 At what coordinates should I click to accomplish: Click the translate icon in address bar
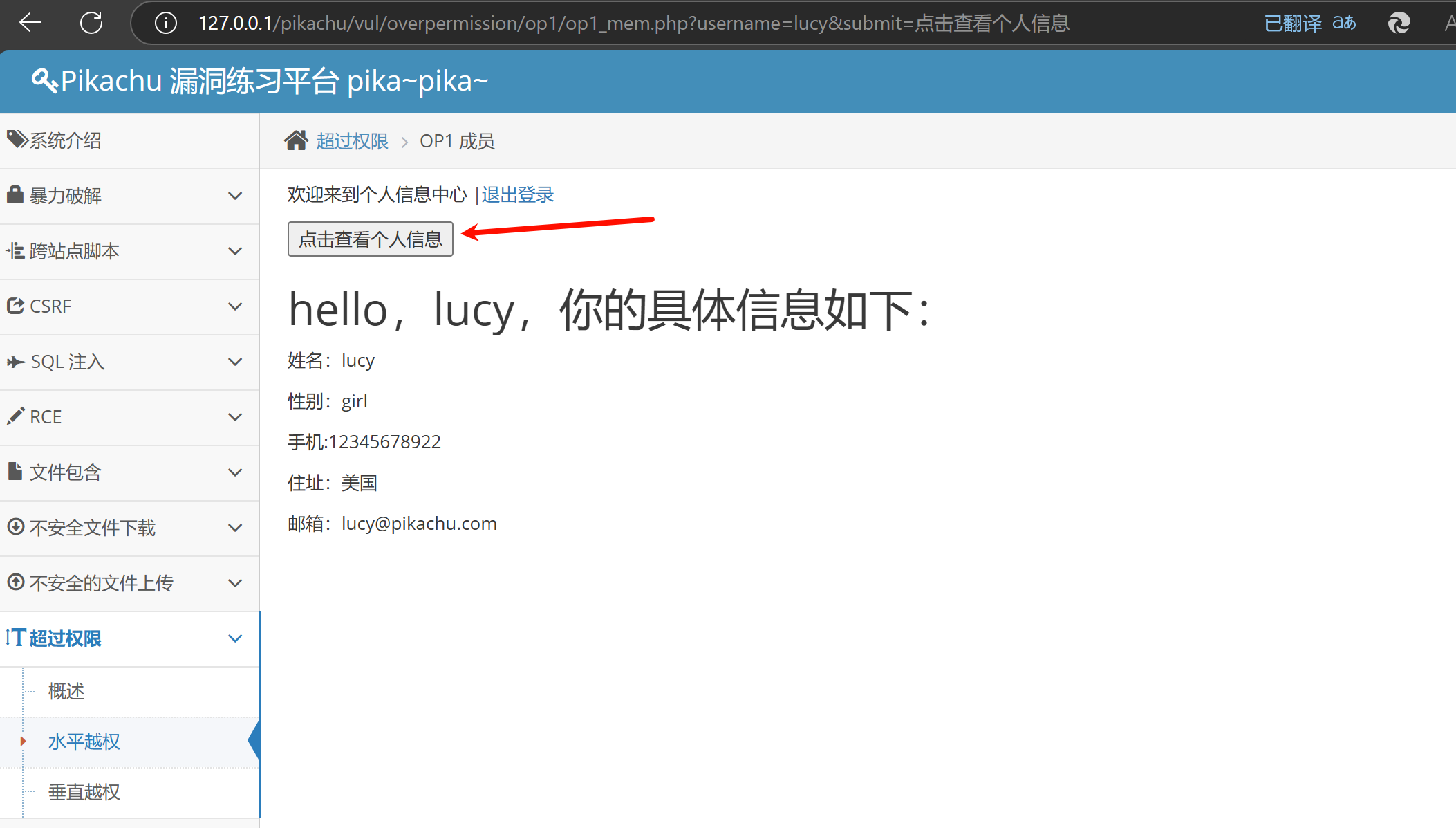coord(1344,23)
